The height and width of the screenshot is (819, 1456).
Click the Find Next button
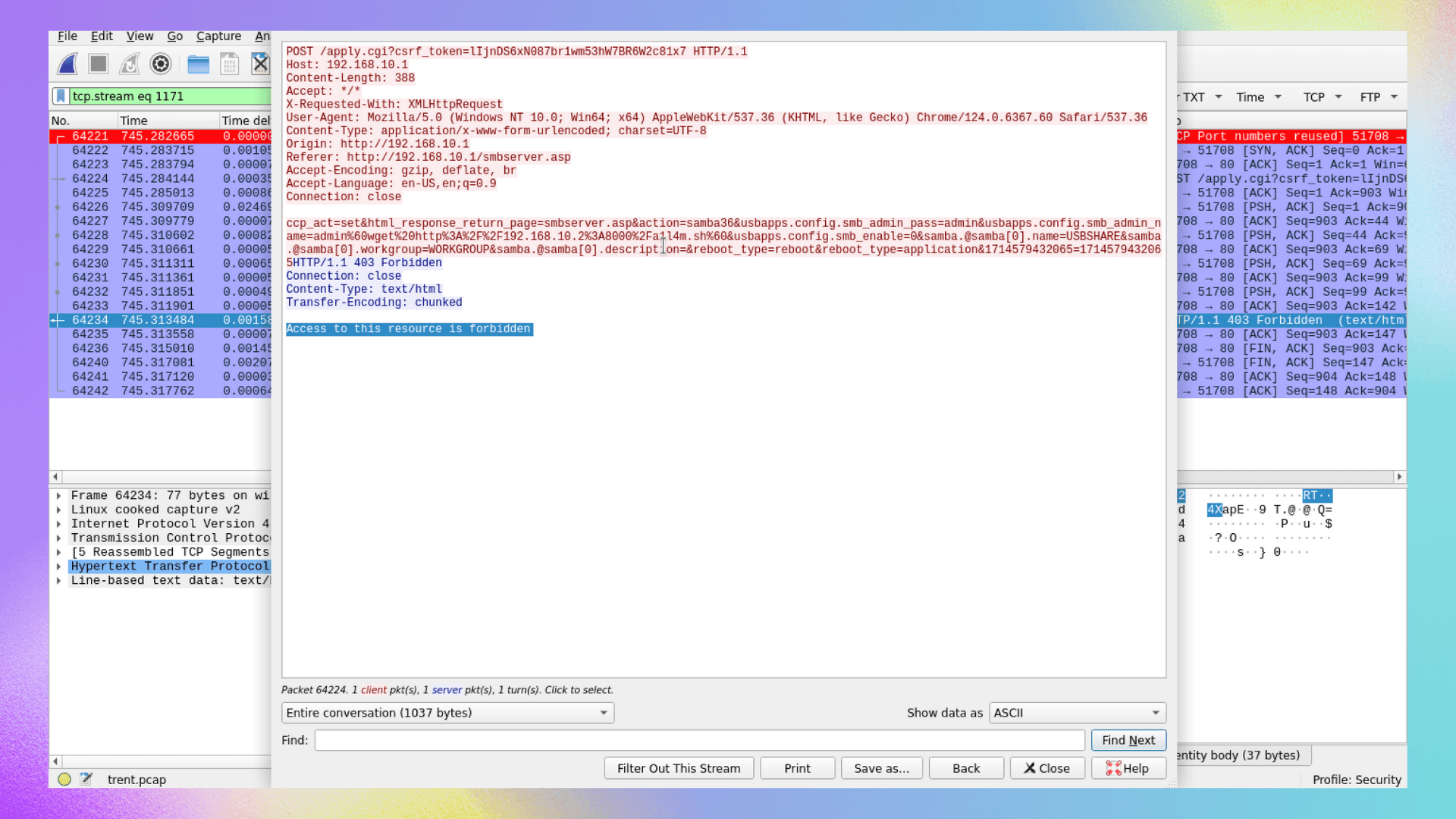(x=1128, y=740)
